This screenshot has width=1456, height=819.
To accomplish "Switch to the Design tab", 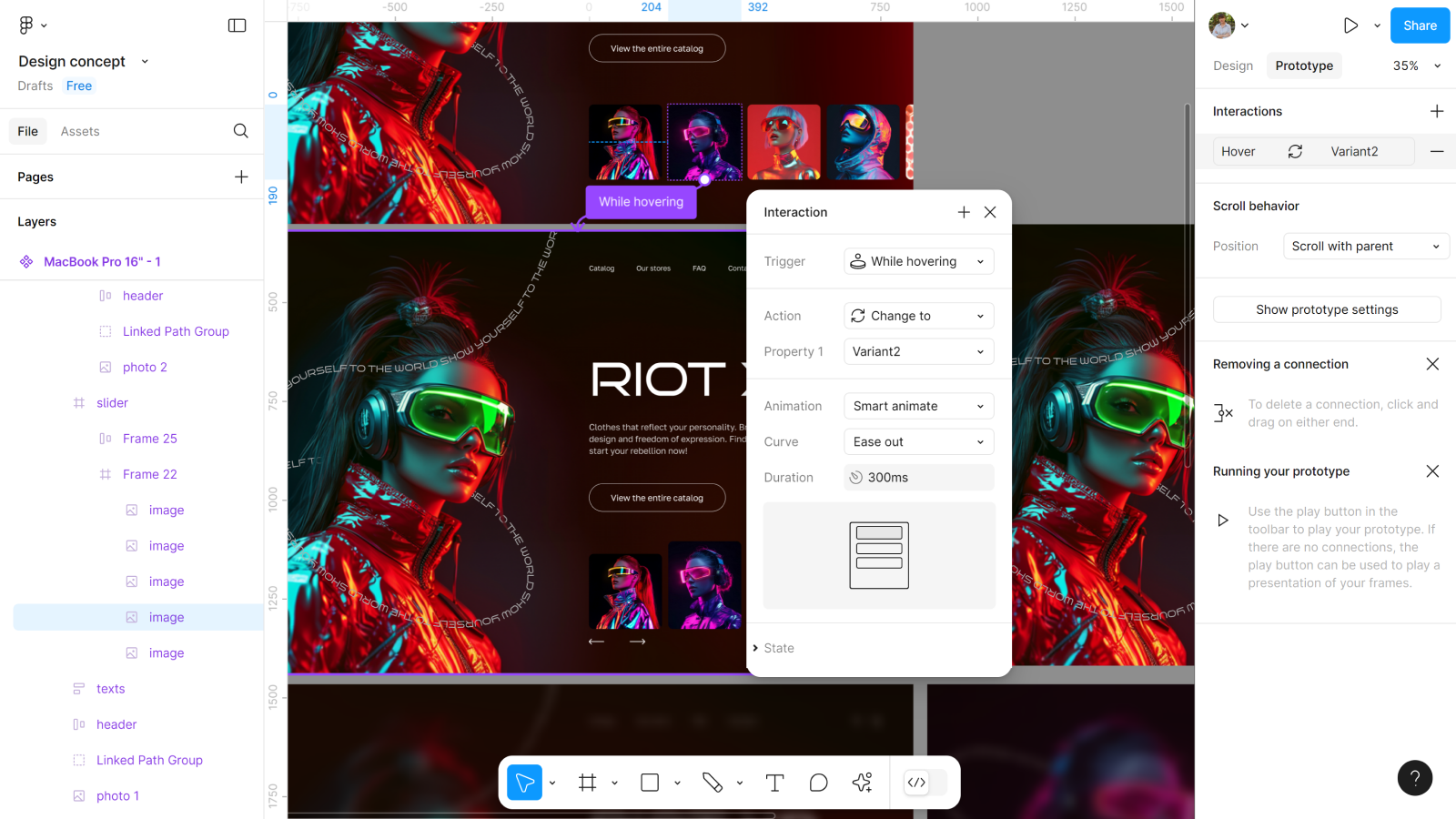I will pyautogui.click(x=1232, y=66).
